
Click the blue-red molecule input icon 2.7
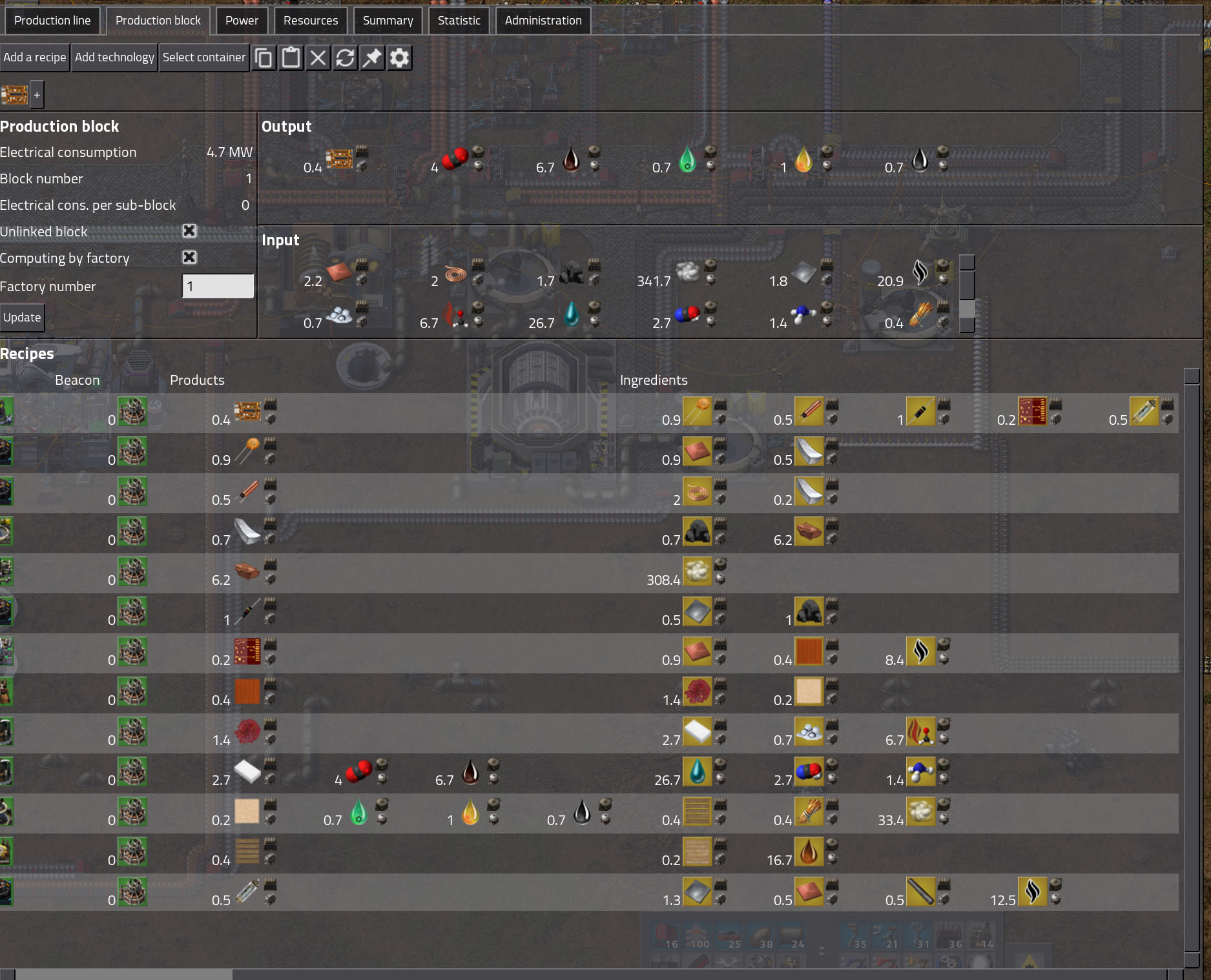click(687, 314)
